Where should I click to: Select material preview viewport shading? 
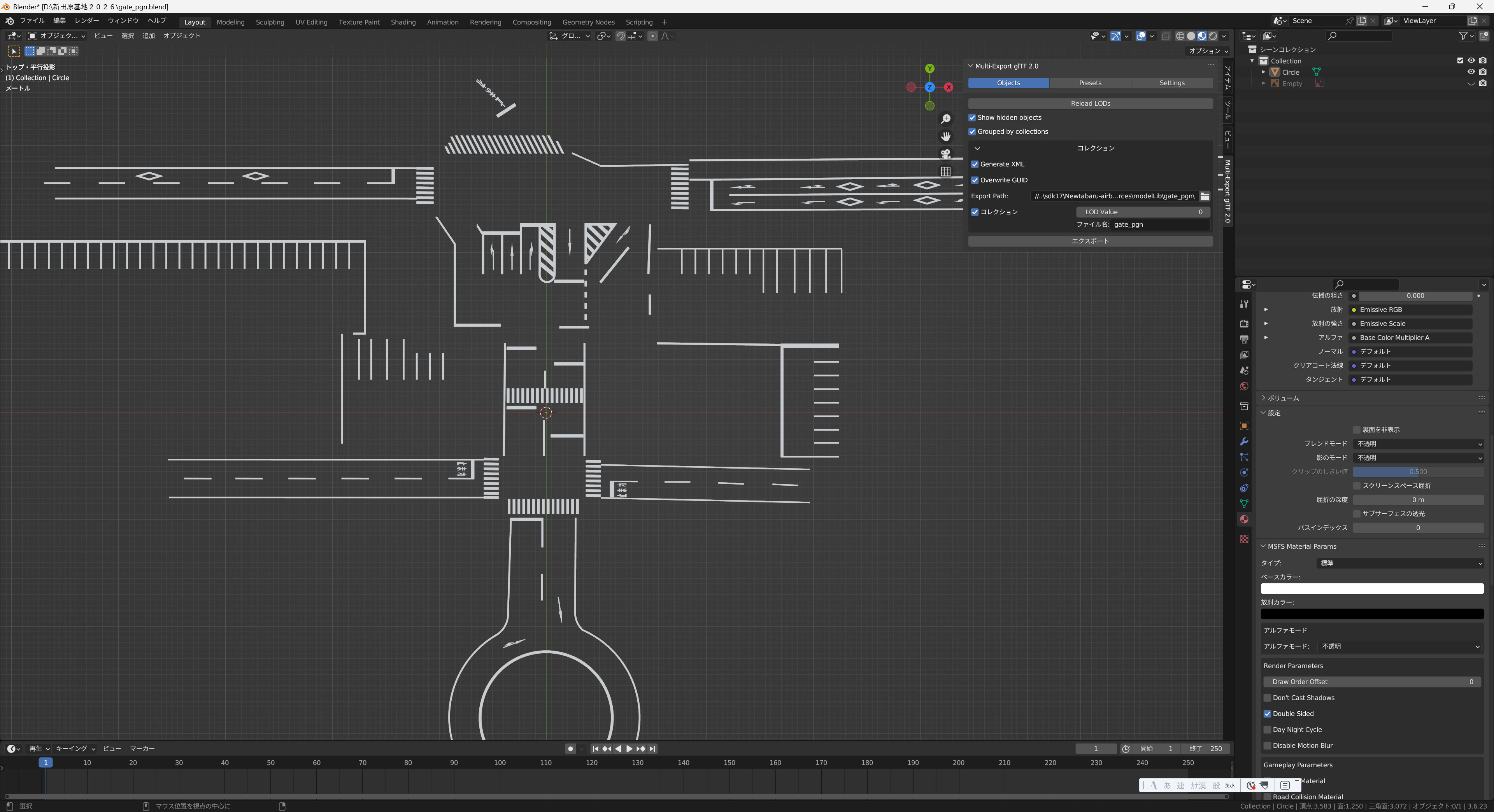[1202, 36]
